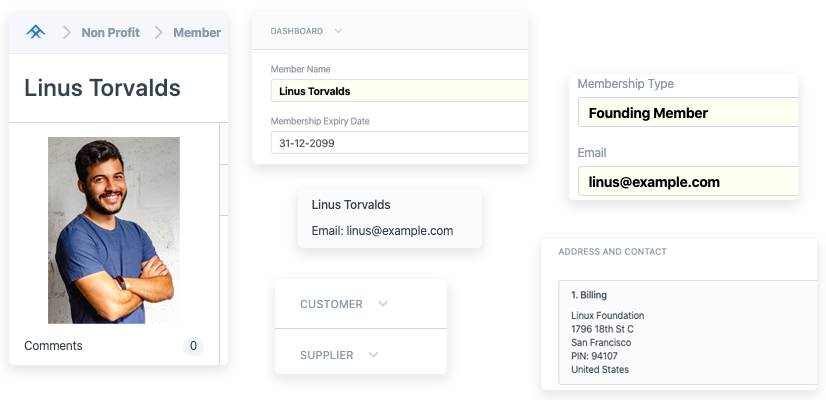Viewport: 826px width, 400px height.
Task: Select the Membership Type field
Action: 687,113
